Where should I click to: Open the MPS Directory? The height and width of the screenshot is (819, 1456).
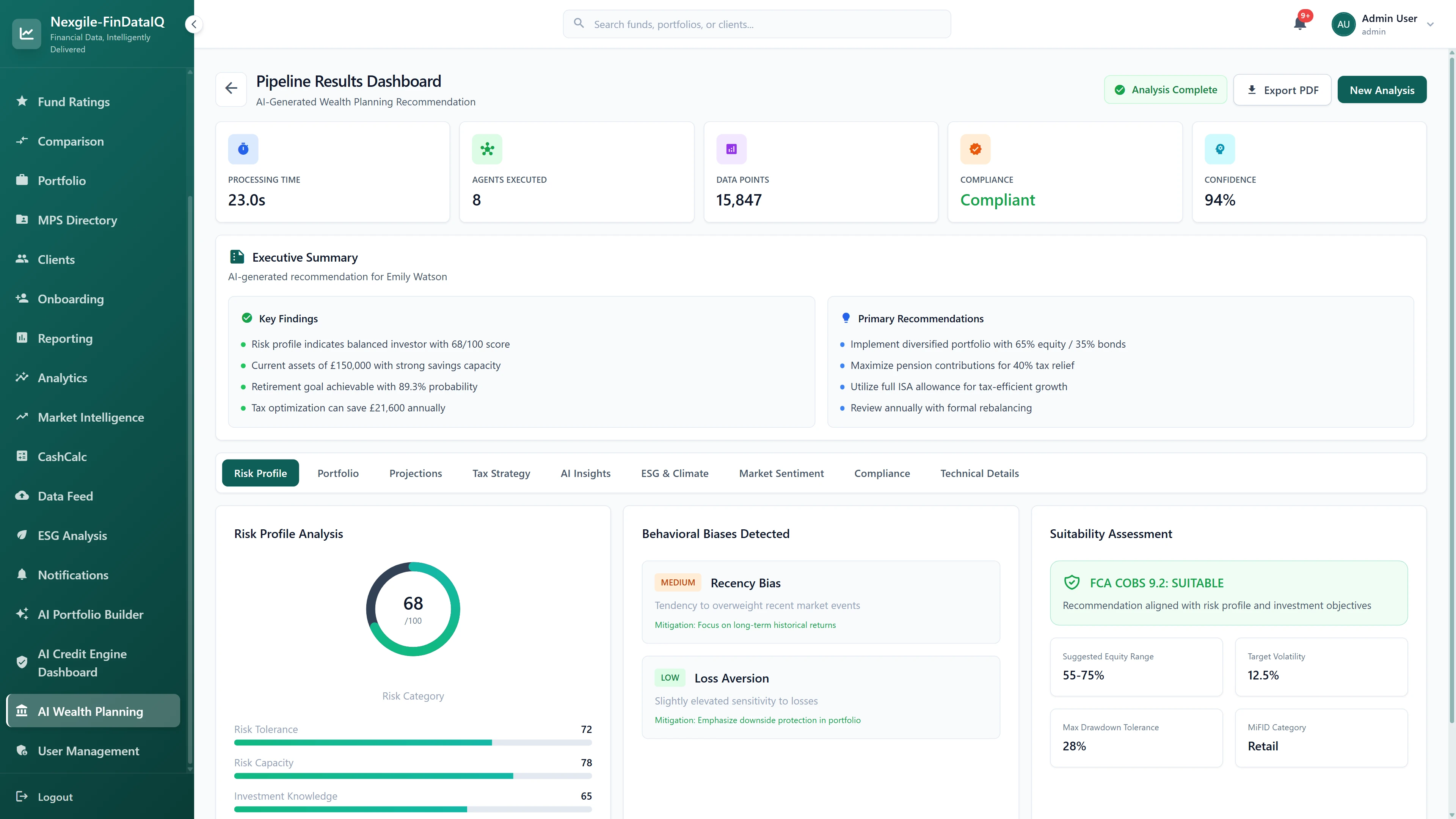click(x=77, y=220)
